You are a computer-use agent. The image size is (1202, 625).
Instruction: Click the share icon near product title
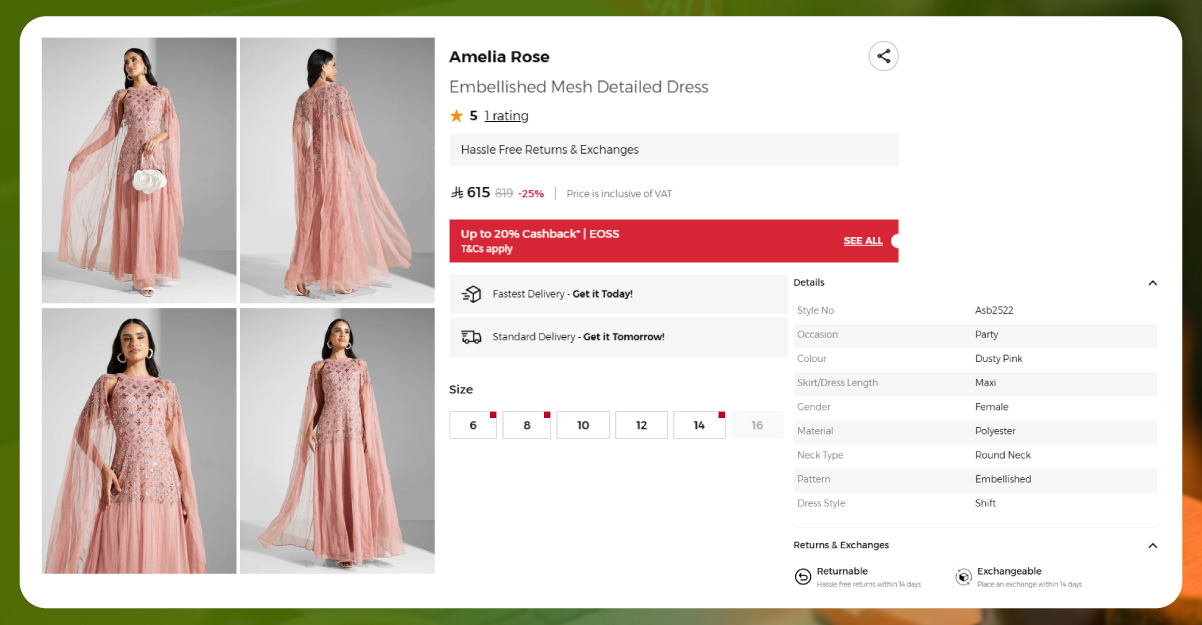point(883,56)
